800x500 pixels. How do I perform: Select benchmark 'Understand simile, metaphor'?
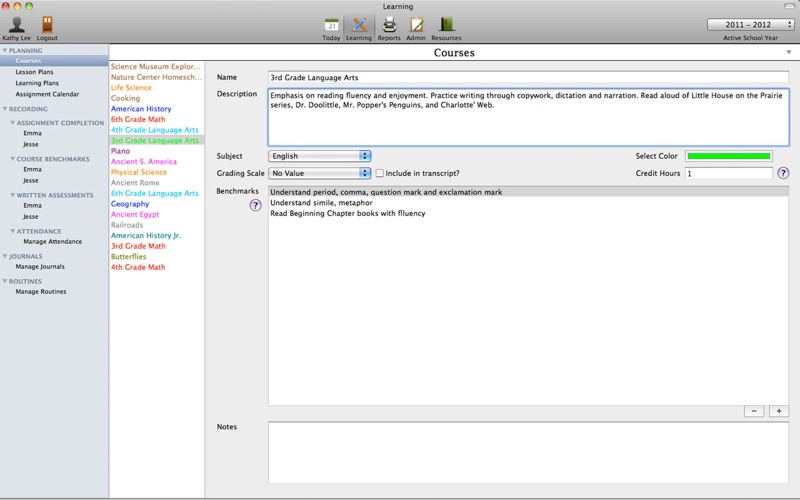(529, 203)
